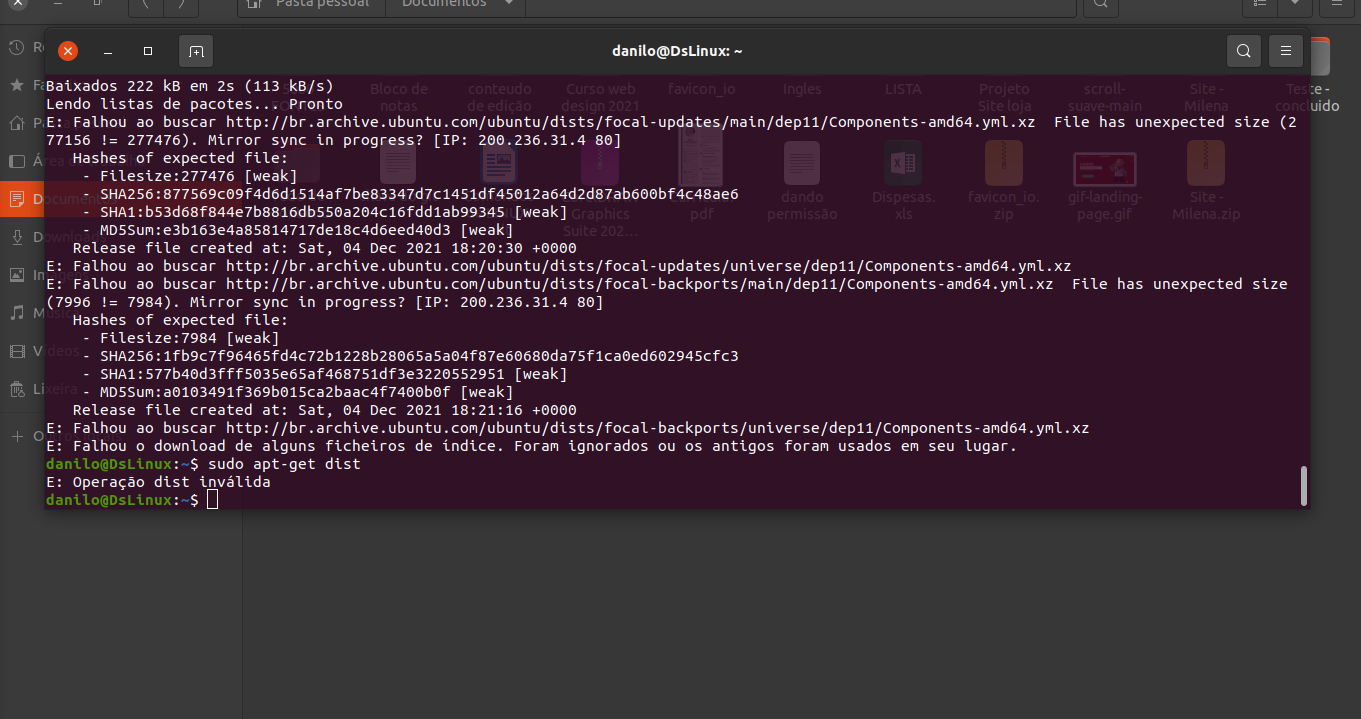This screenshot has height=719, width=1361.
Task: Open the Files window hamburger menu
Action: [x=1336, y=4]
